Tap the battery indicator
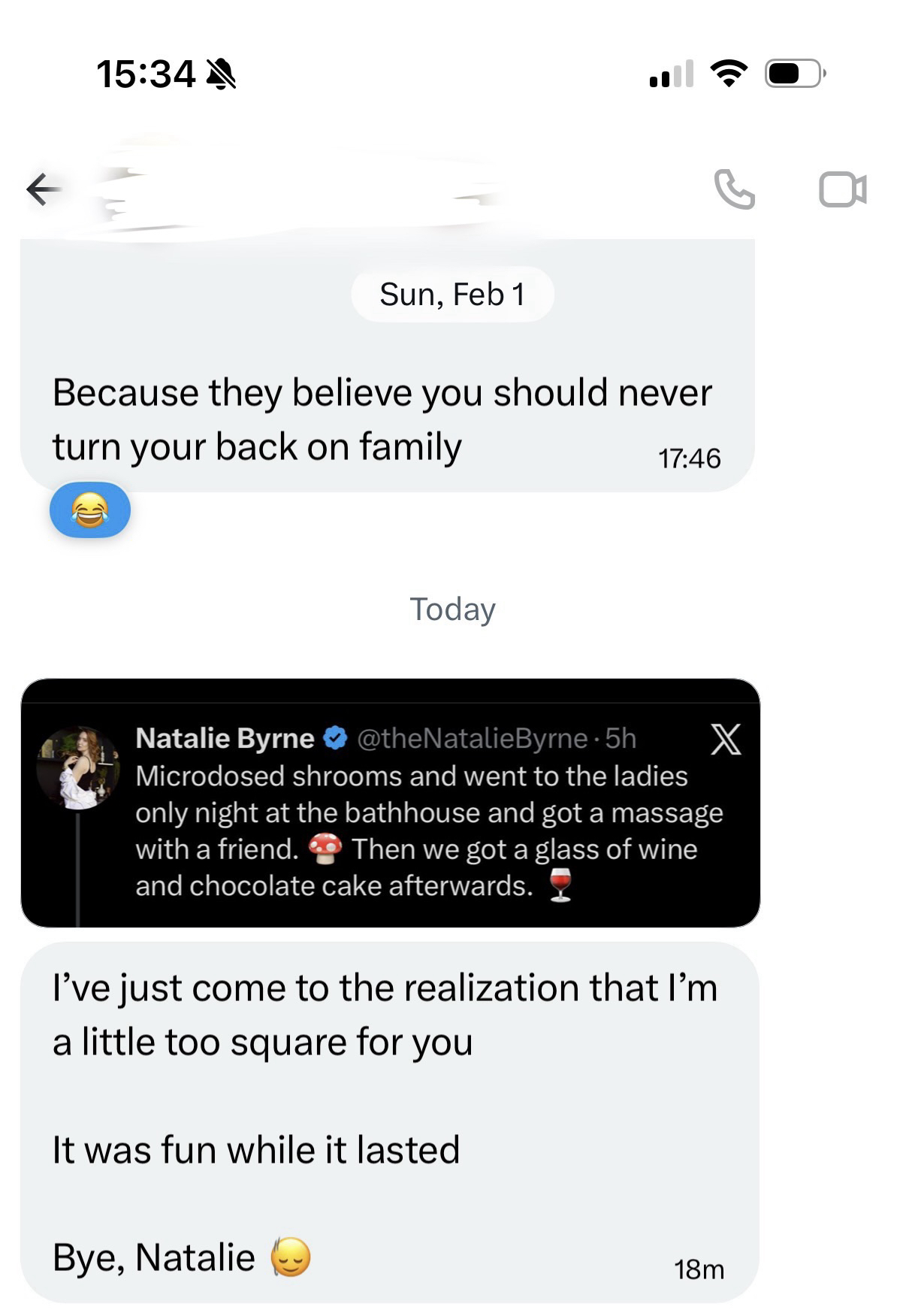The height and width of the screenshot is (1316, 906). click(795, 73)
